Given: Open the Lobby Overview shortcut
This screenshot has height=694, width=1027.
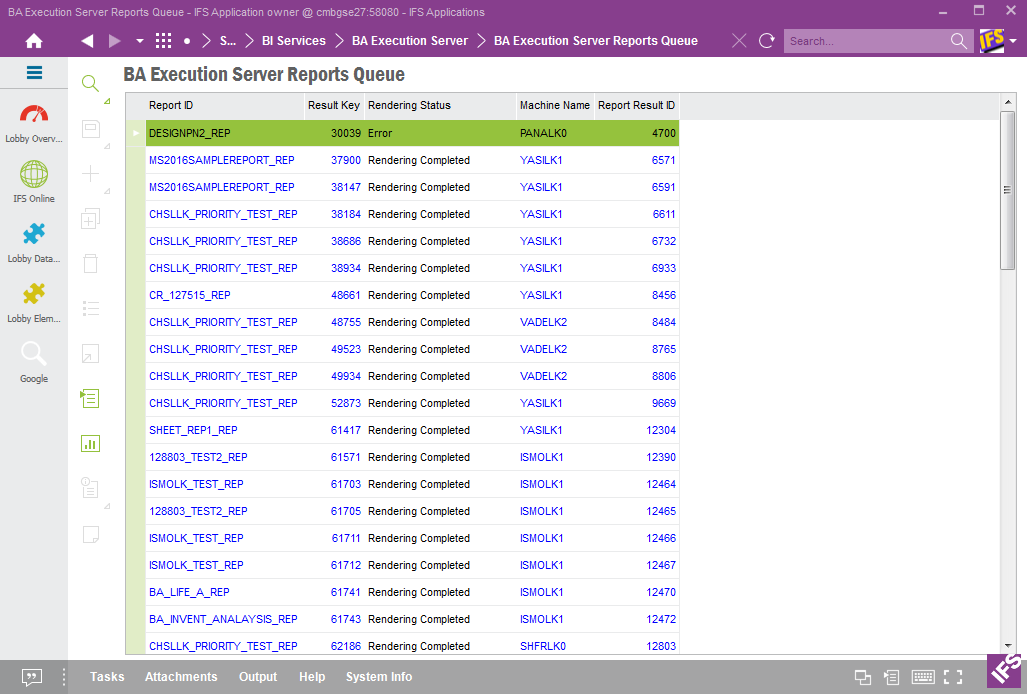Looking at the screenshot, I should click(x=34, y=122).
